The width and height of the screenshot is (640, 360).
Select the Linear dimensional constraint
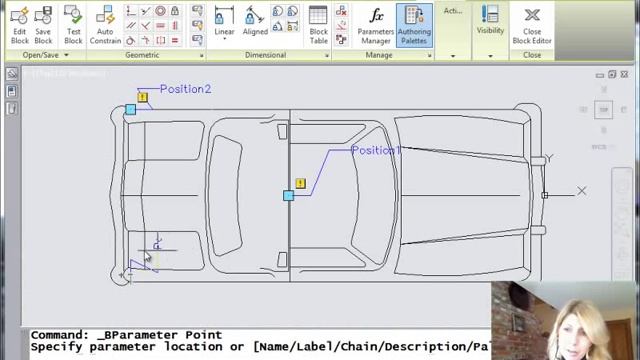click(224, 20)
